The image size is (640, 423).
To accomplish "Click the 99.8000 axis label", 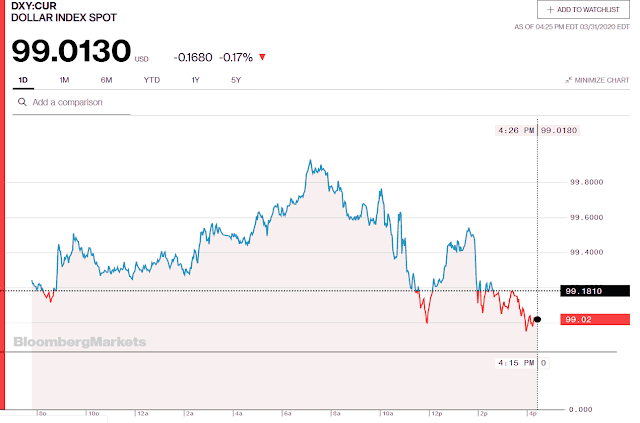I will pyautogui.click(x=587, y=182).
